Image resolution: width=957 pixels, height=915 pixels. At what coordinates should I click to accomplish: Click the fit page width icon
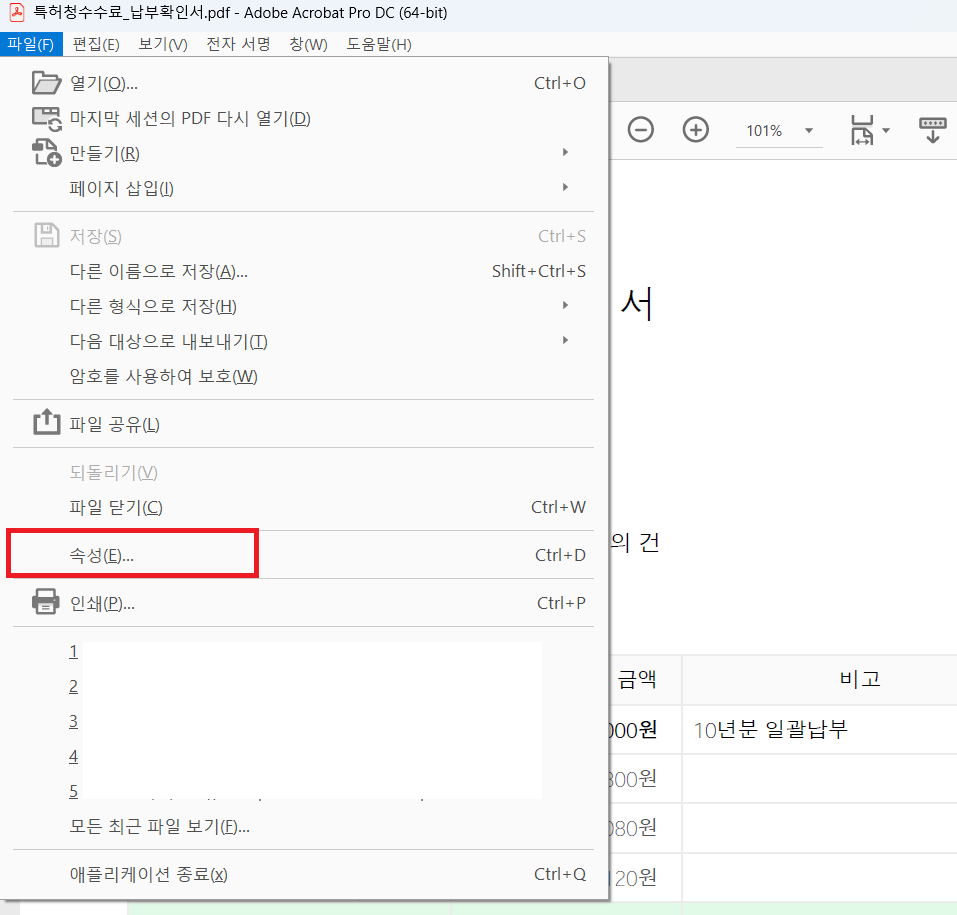862,130
